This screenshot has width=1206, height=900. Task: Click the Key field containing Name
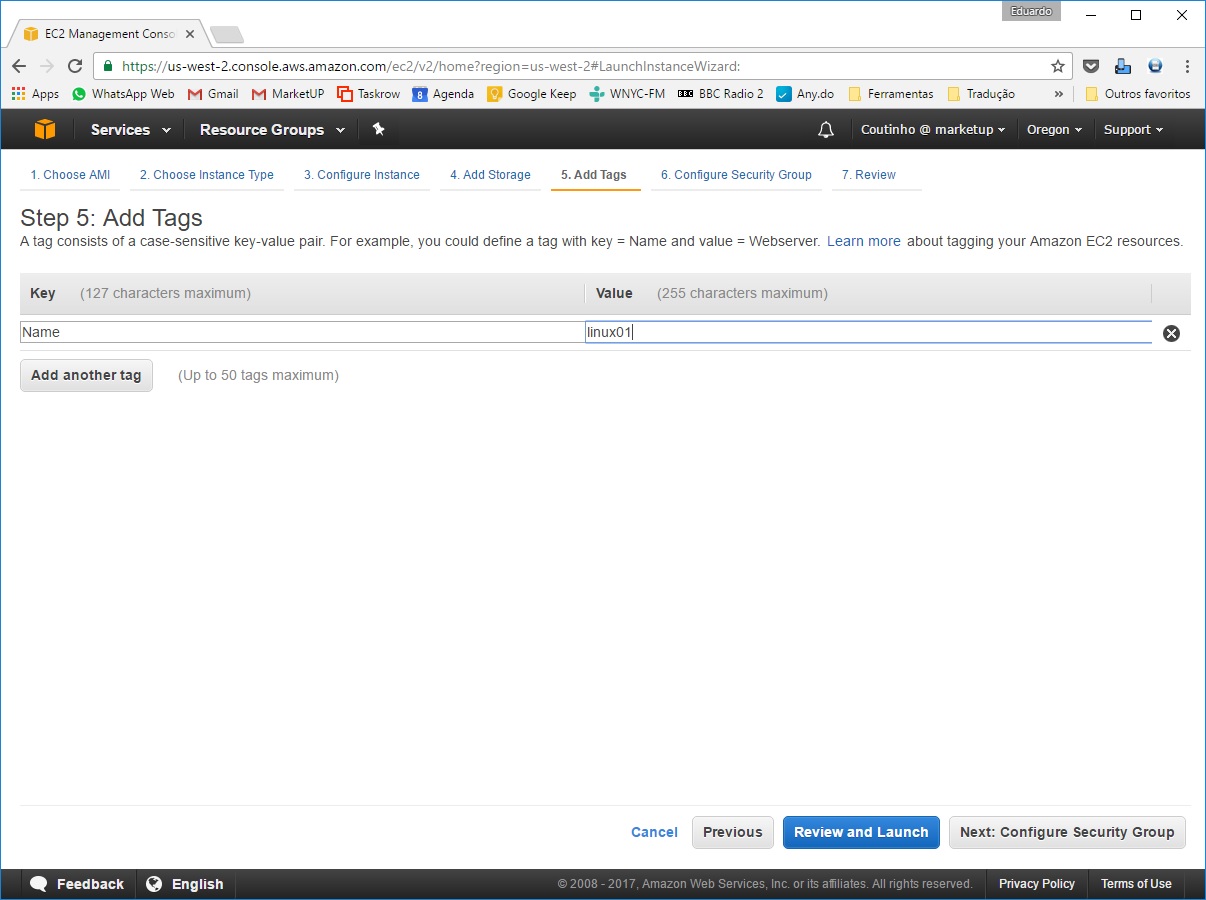click(x=302, y=332)
